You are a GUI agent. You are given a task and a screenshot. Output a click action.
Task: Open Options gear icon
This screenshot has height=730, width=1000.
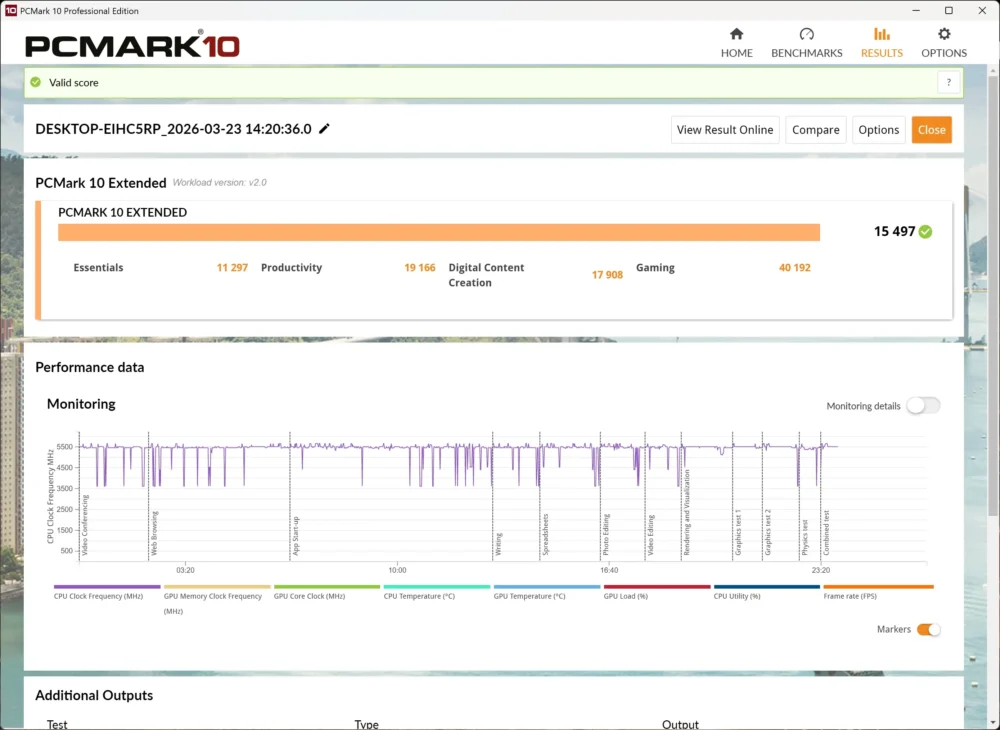pos(944,34)
